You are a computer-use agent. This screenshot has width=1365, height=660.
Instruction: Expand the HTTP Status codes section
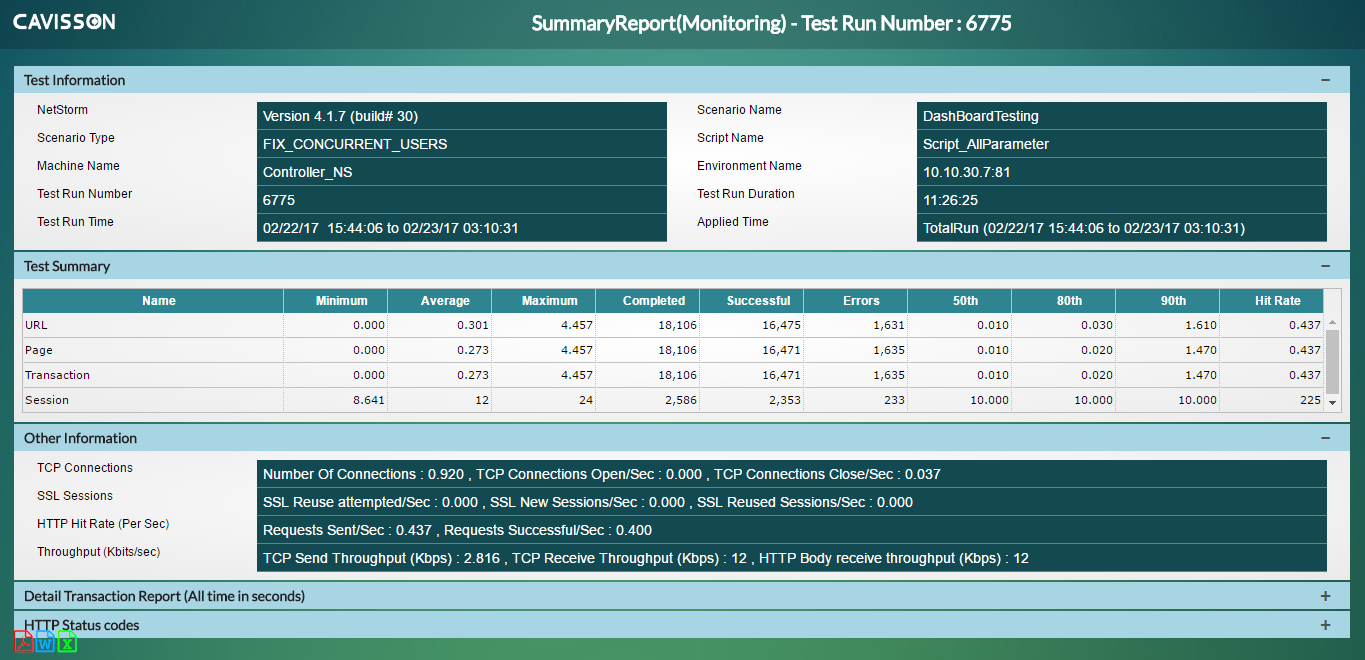(1325, 625)
